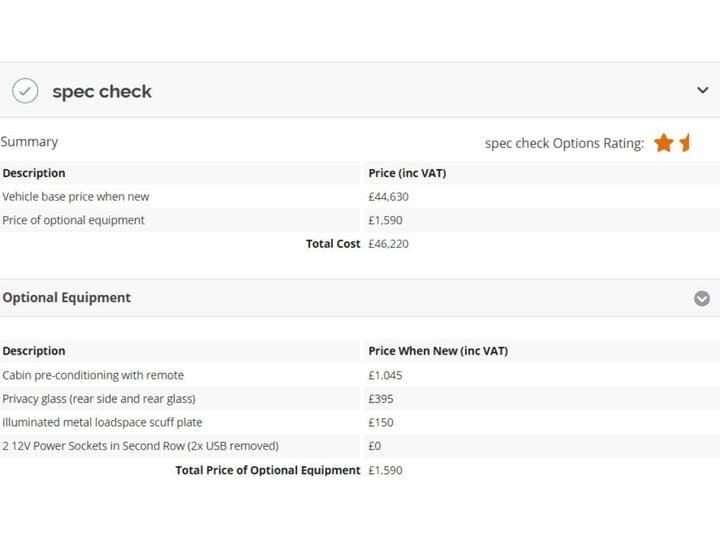Select the £150 price value
Image resolution: width=720 pixels, height=540 pixels.
point(381,422)
